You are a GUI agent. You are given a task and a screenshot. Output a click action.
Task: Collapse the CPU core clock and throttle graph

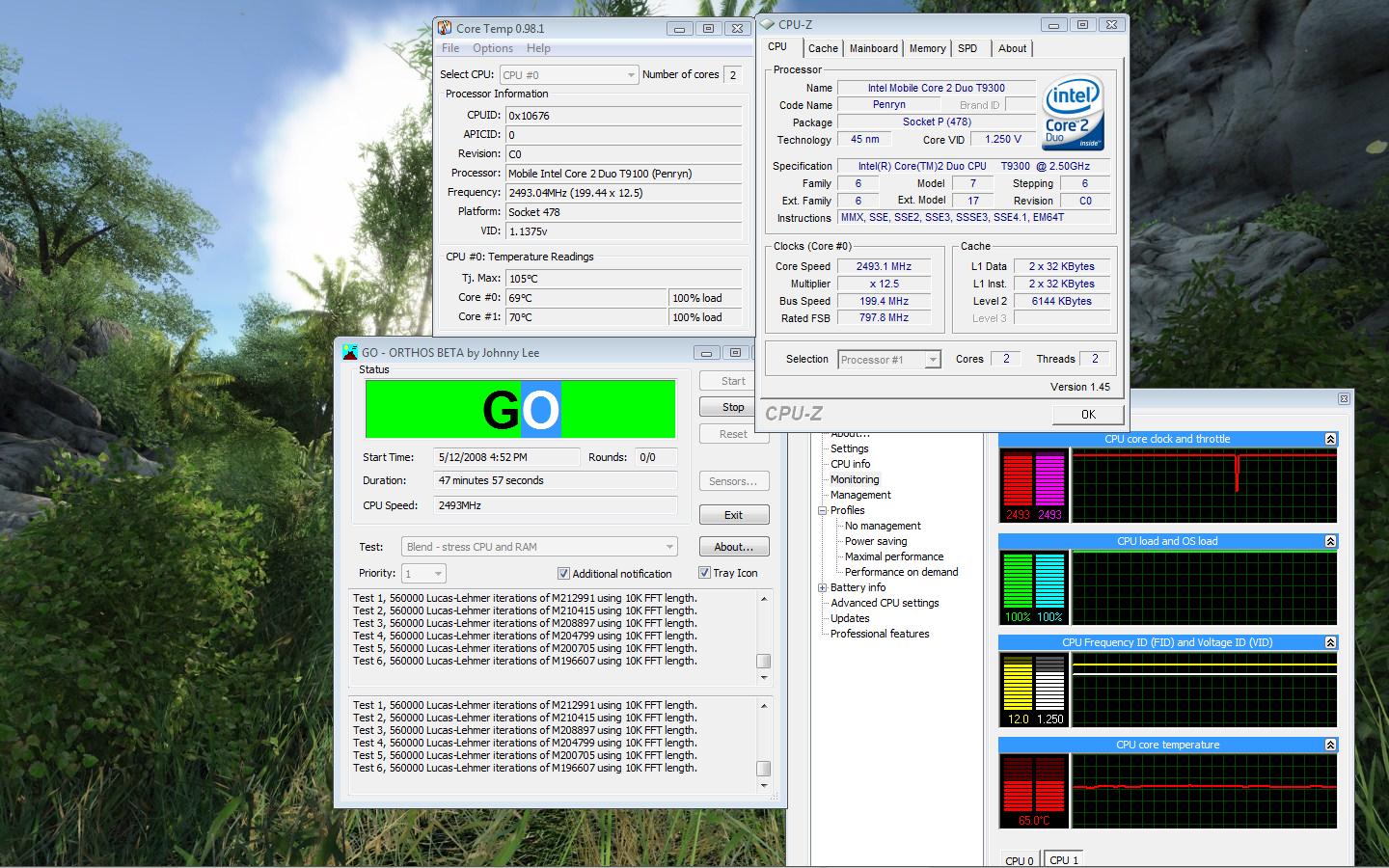point(1330,439)
